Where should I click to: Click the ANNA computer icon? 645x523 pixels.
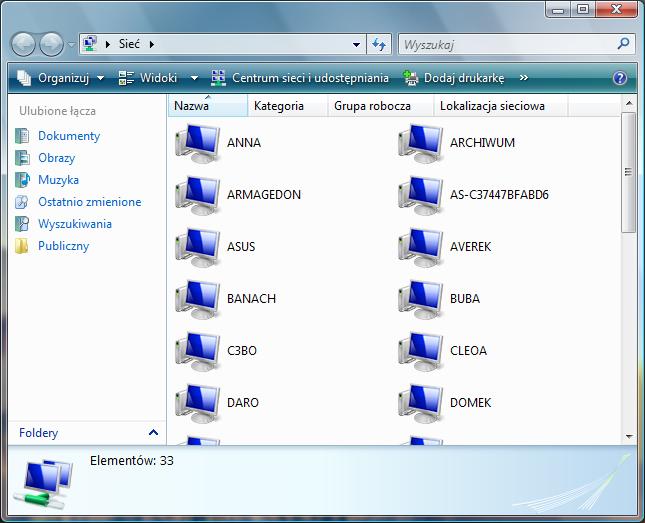pos(197,143)
